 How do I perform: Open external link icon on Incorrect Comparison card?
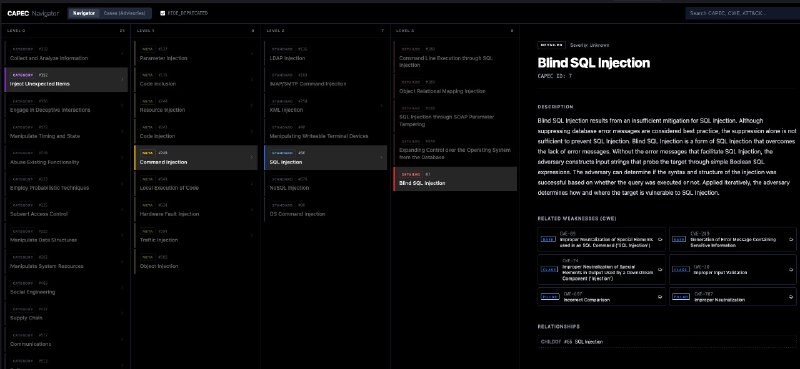(660, 297)
